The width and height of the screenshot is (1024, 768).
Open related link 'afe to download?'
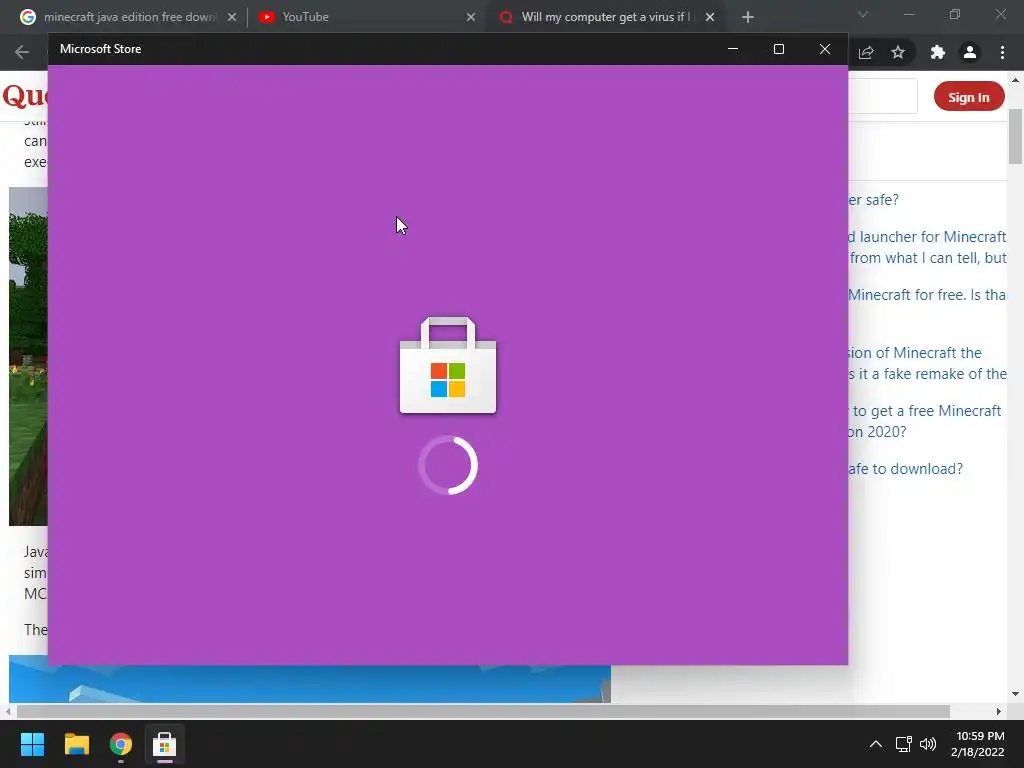tap(905, 469)
